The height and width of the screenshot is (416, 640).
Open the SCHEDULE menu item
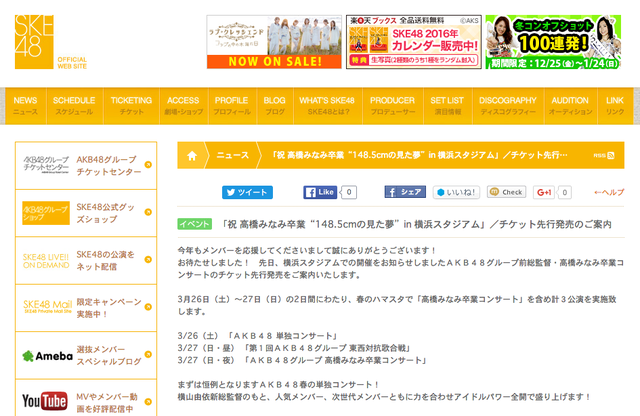click(x=74, y=106)
